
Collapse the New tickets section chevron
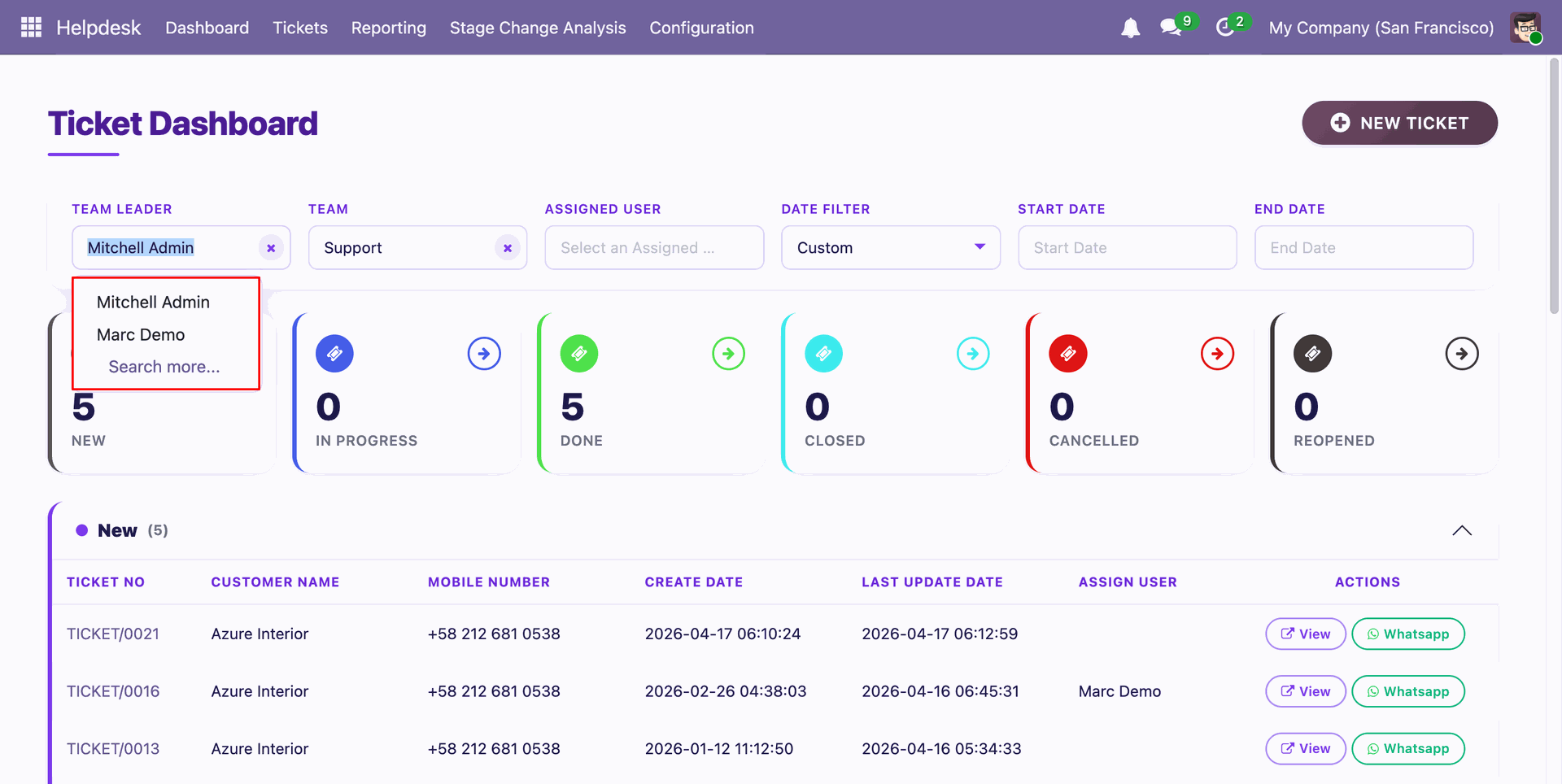(1462, 530)
